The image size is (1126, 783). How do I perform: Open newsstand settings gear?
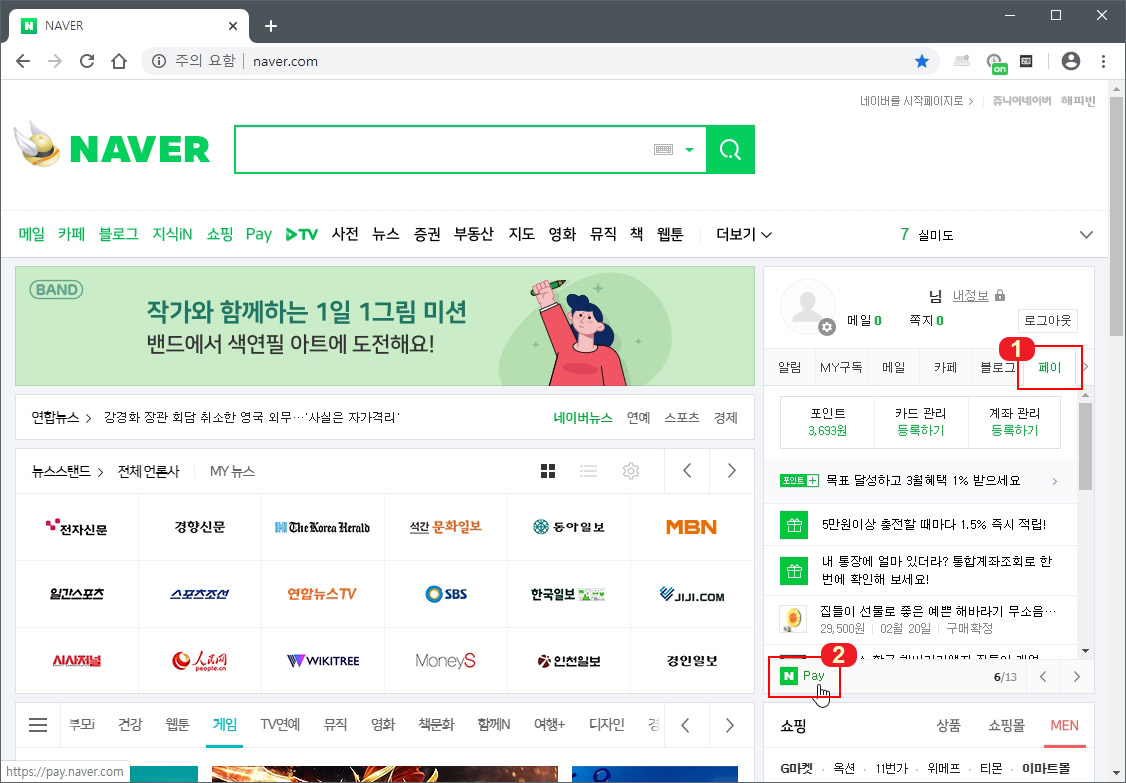pyautogui.click(x=631, y=471)
